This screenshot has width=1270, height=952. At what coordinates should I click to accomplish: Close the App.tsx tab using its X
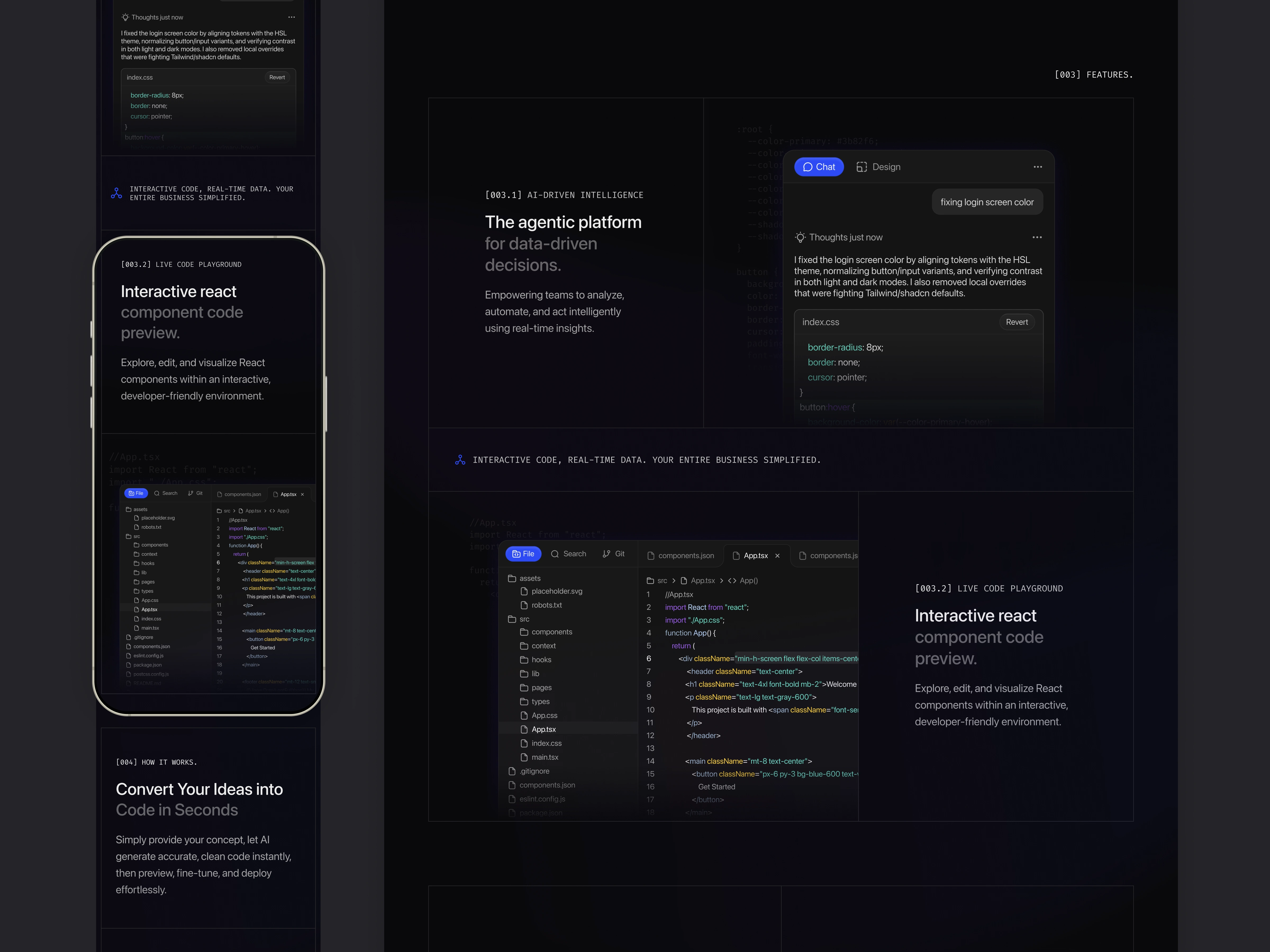point(777,556)
